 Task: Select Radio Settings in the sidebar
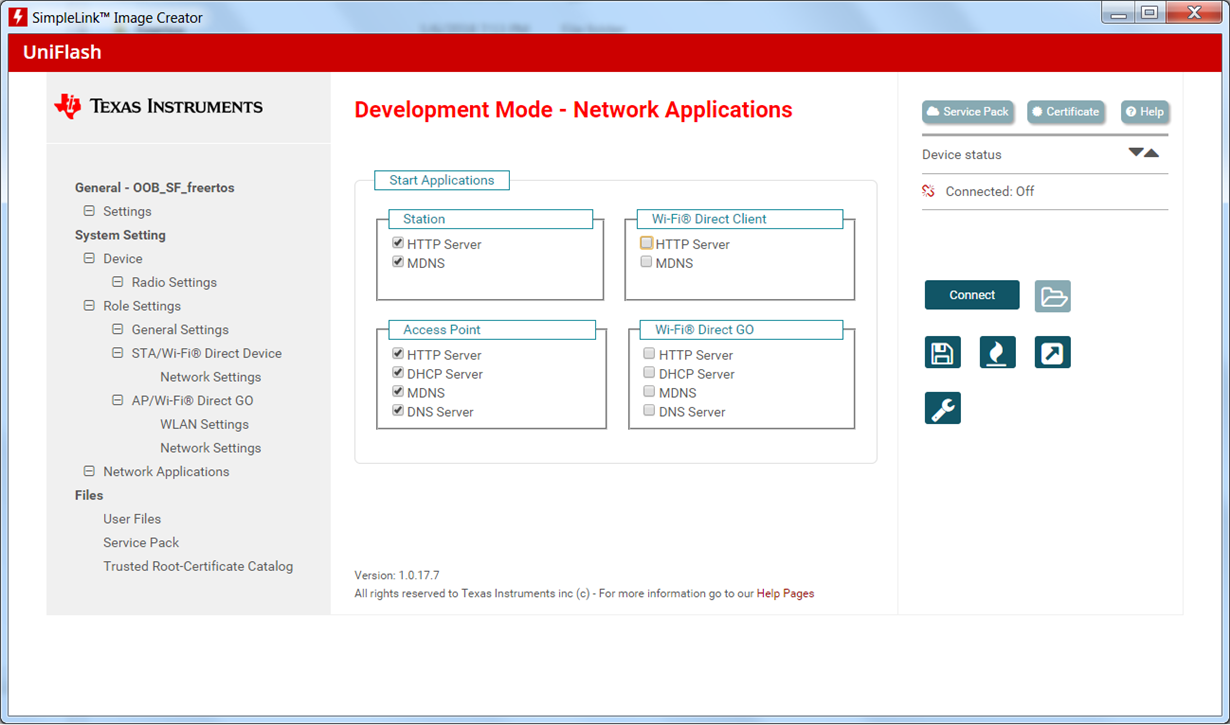(x=174, y=282)
